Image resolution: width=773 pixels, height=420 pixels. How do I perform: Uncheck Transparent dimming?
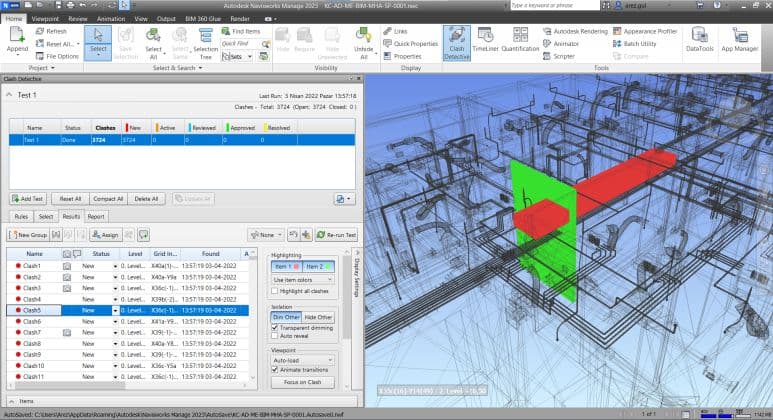(x=275, y=327)
